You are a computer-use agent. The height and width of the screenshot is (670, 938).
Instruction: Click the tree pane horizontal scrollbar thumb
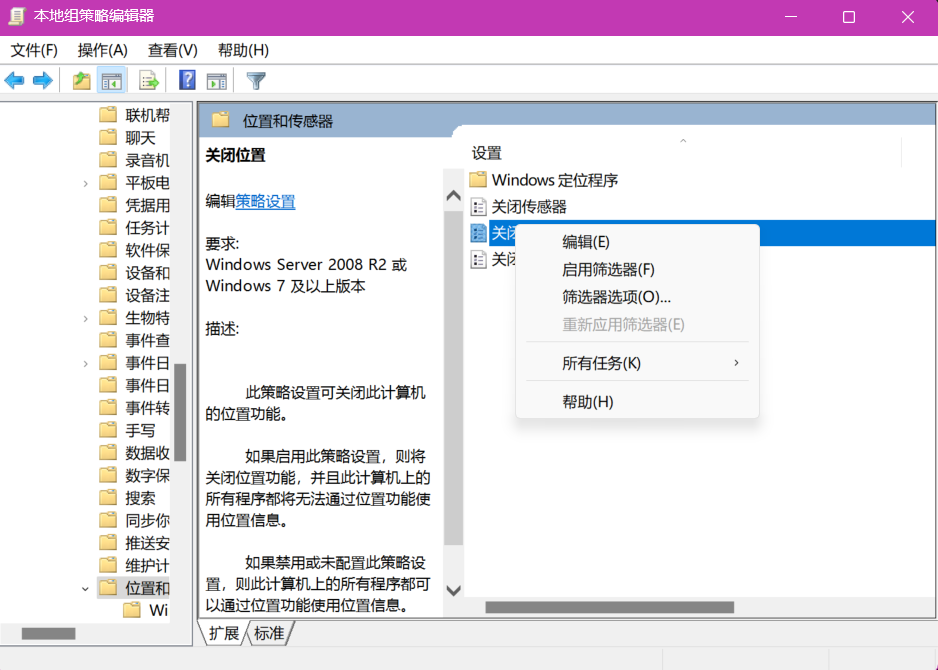click(48, 634)
